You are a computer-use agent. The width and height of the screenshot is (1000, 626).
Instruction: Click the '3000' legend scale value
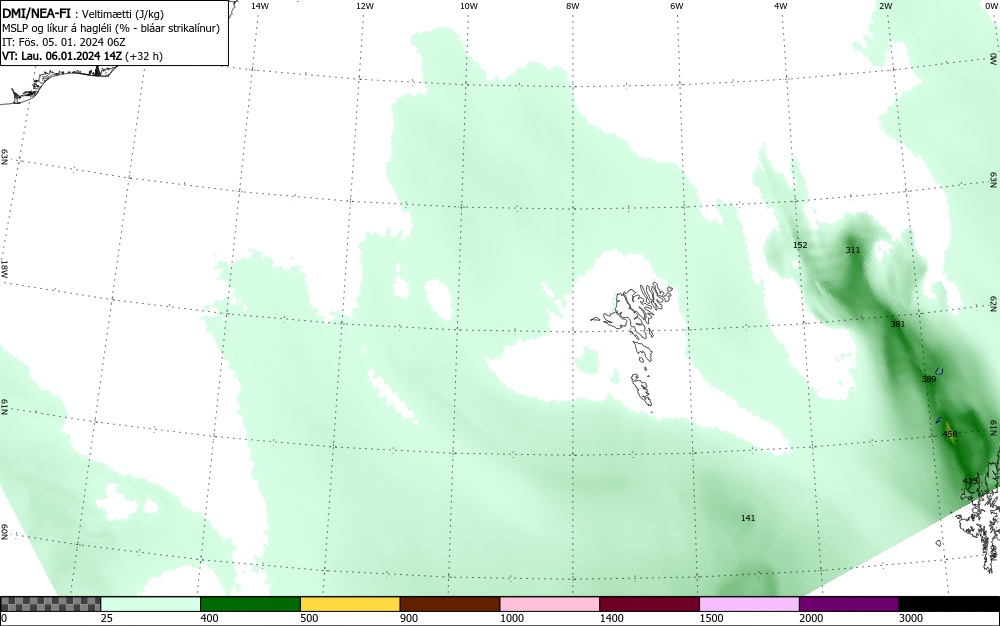pos(911,618)
